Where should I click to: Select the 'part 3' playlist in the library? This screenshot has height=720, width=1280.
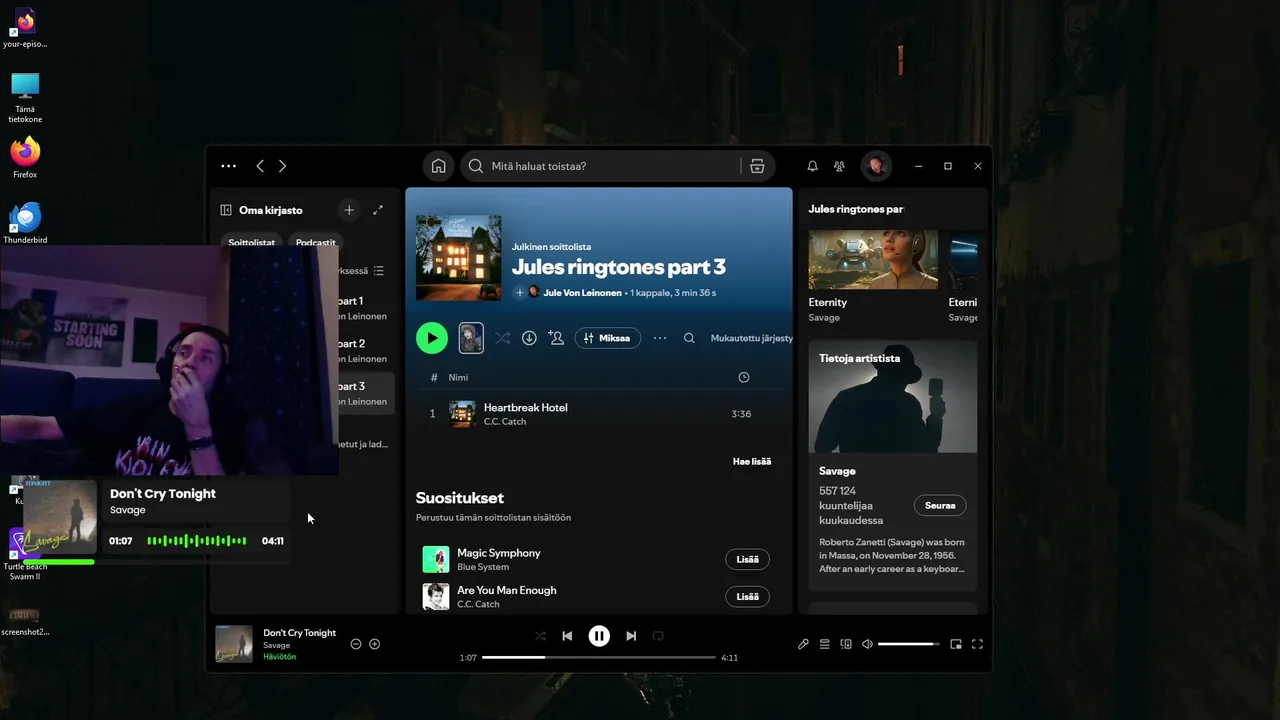tap(364, 393)
